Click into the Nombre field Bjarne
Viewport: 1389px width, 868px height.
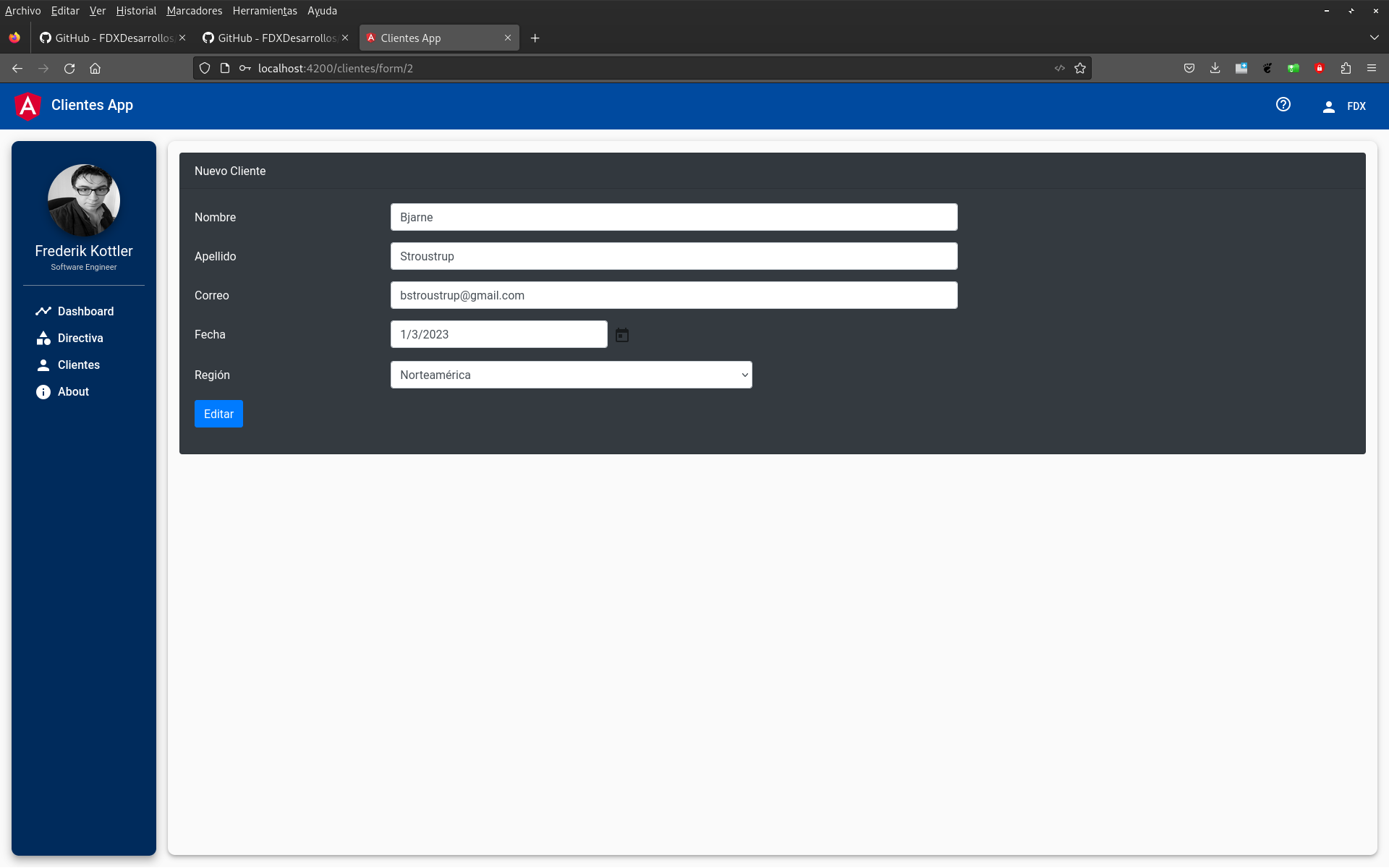click(x=674, y=217)
